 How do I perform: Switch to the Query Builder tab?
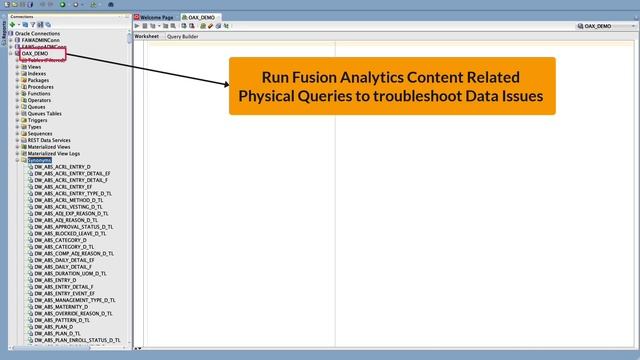point(182,36)
